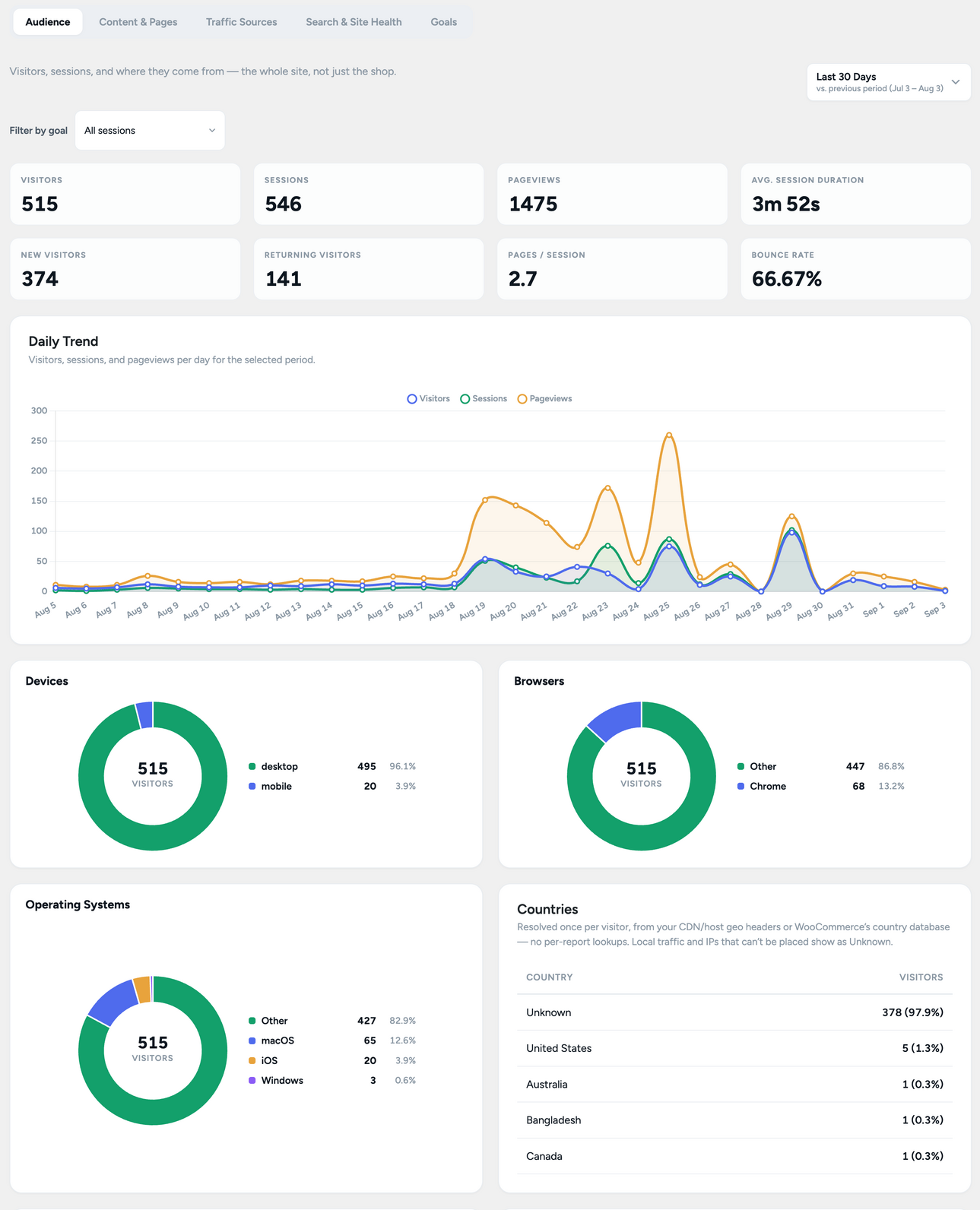Image resolution: width=980 pixels, height=1210 pixels.
Task: Click the blue mobile legend dot in Devices
Action: (252, 787)
